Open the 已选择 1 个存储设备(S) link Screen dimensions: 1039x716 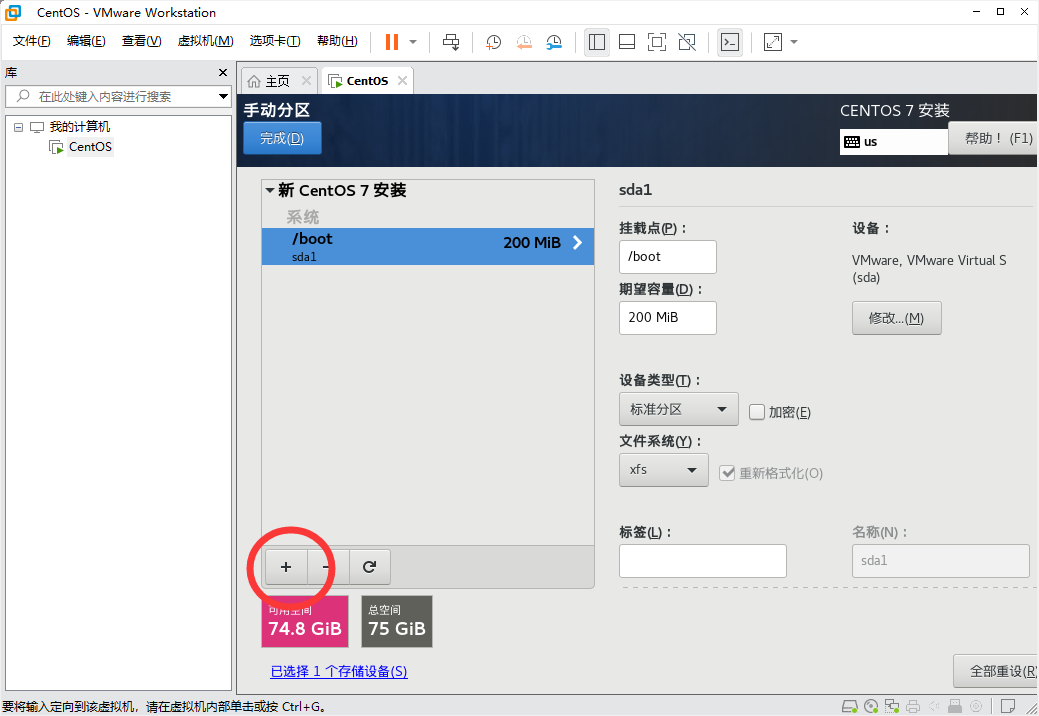(x=339, y=672)
